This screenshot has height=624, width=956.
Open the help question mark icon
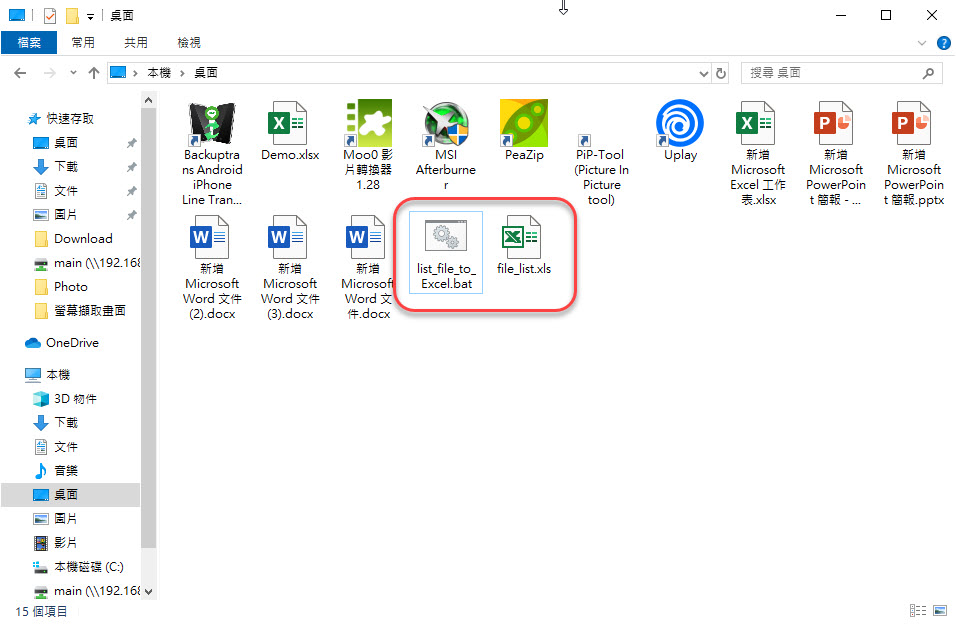point(943,43)
